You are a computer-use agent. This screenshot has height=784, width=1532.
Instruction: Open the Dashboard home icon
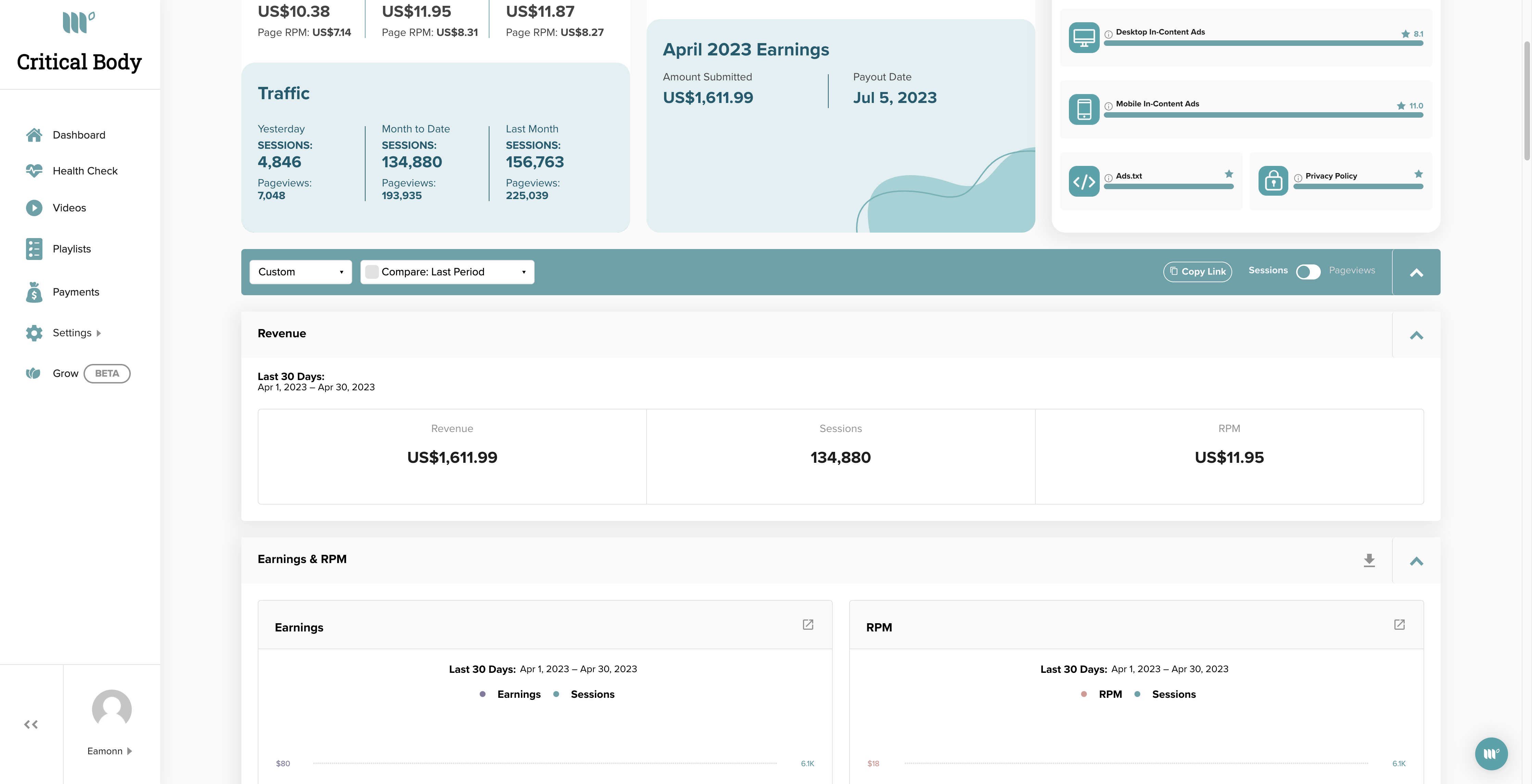[x=35, y=135]
